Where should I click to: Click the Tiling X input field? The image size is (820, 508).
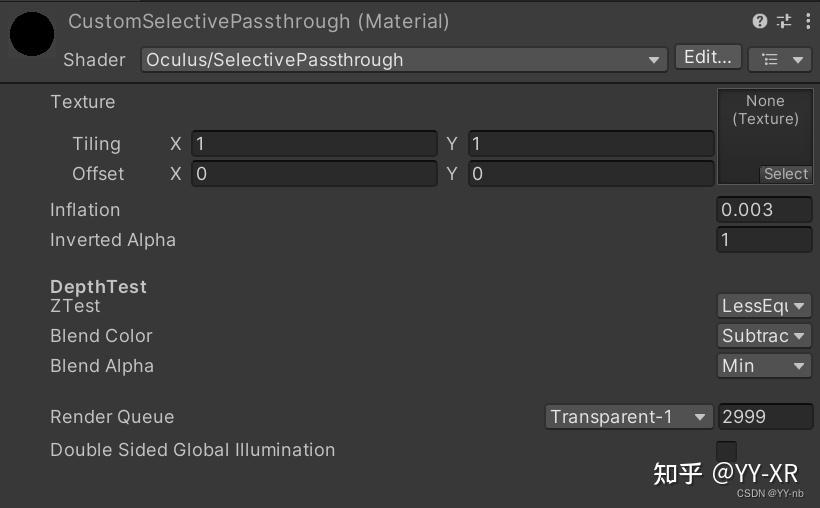pyautogui.click(x=314, y=144)
